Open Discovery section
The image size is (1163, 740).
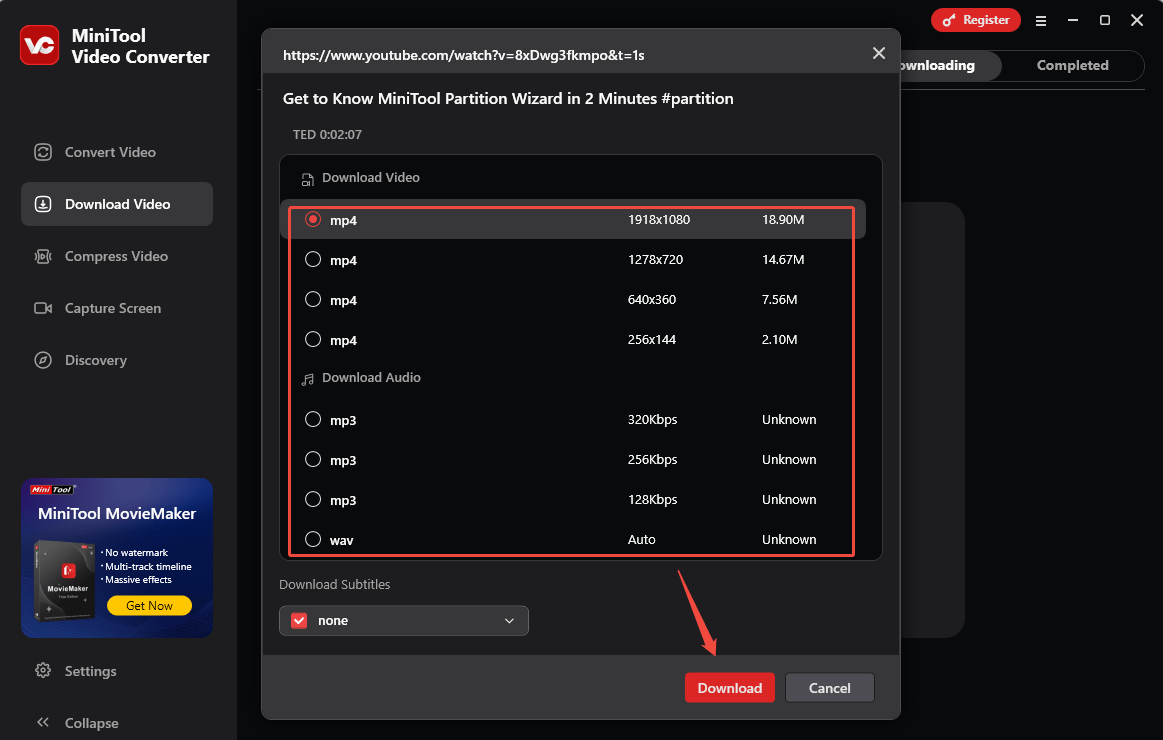pyautogui.click(x=116, y=360)
